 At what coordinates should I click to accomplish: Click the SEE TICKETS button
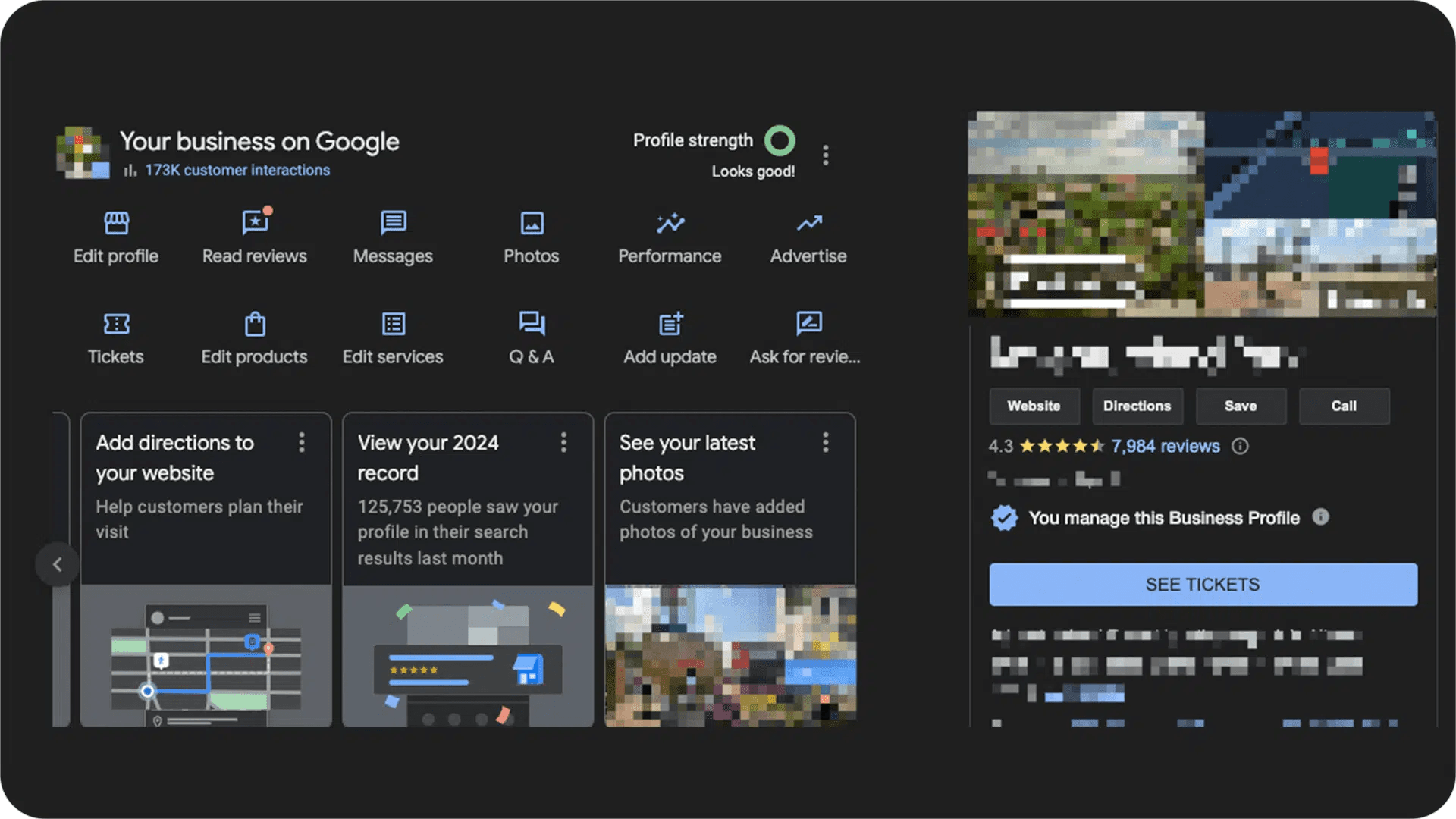(x=1203, y=585)
